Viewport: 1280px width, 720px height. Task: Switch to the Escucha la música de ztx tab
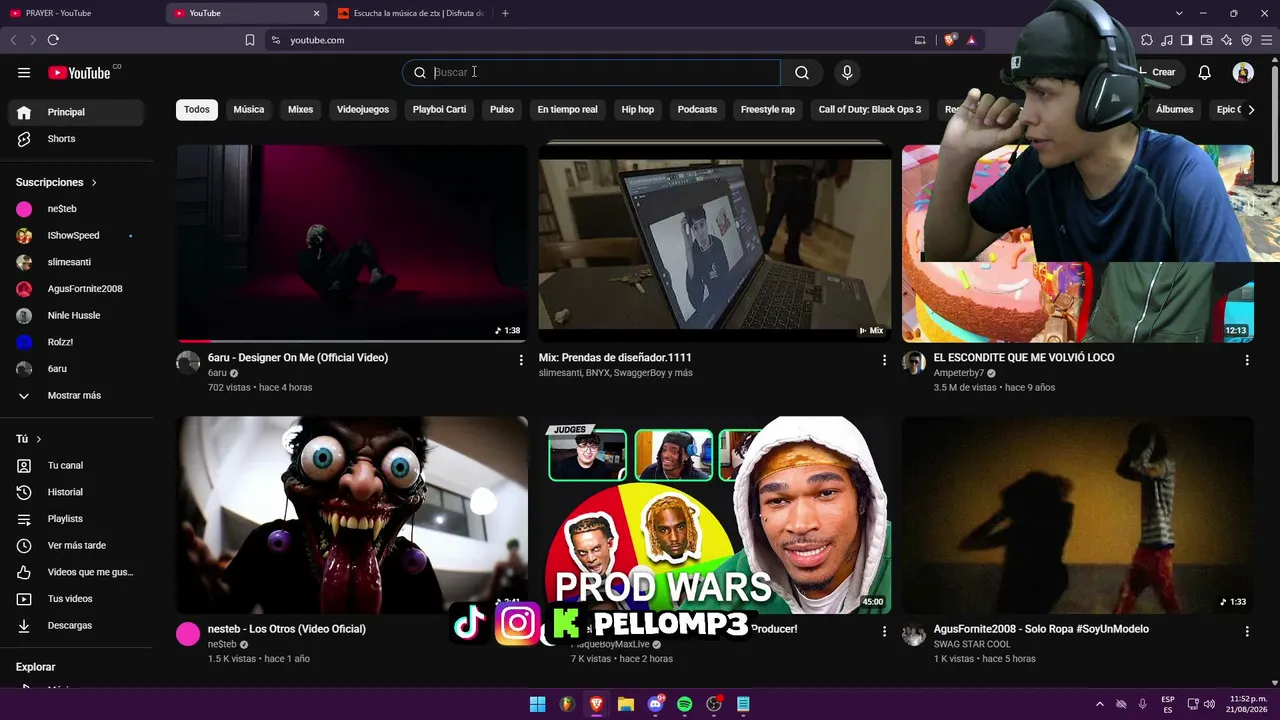pyautogui.click(x=412, y=13)
